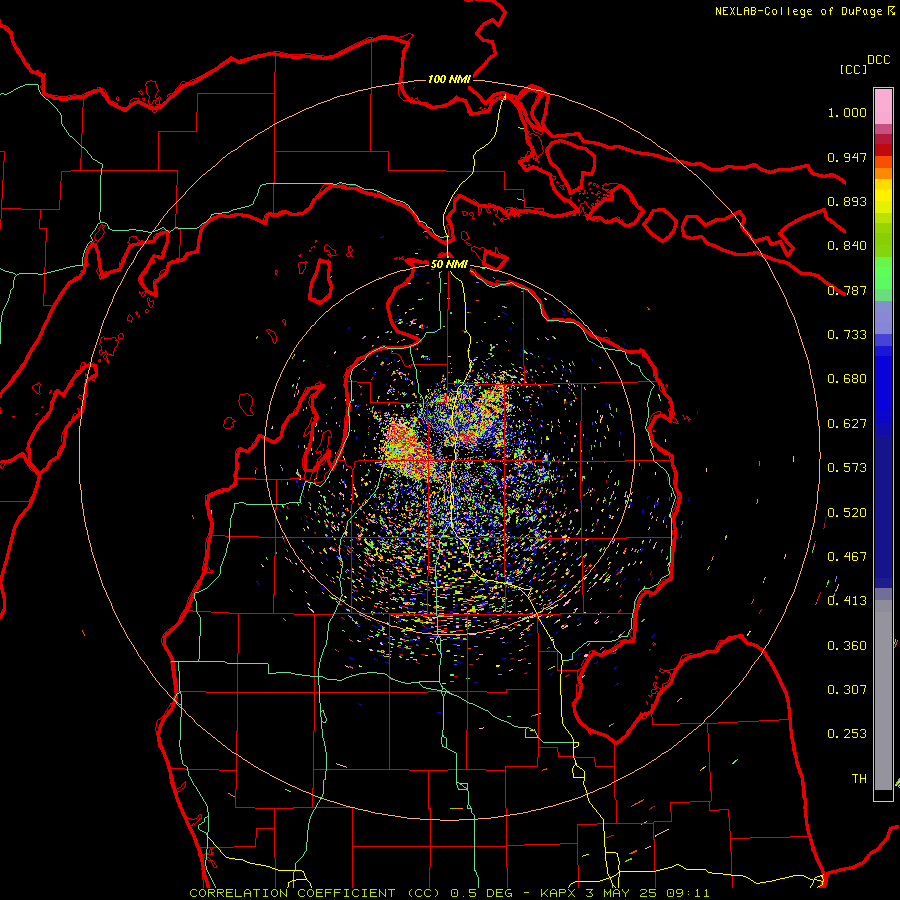900x900 pixels.
Task: Click 'CORRELATION COEFFICIENT' in the bottom caption
Action: click(x=292, y=893)
